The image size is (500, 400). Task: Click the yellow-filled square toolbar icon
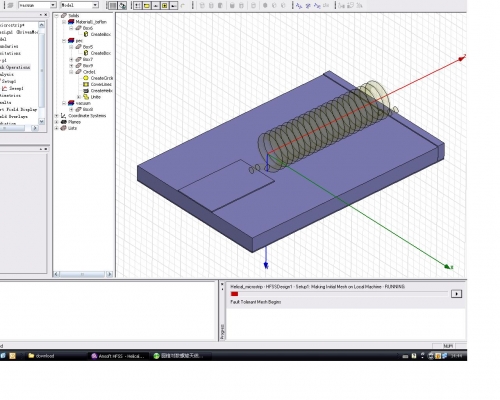165,5
